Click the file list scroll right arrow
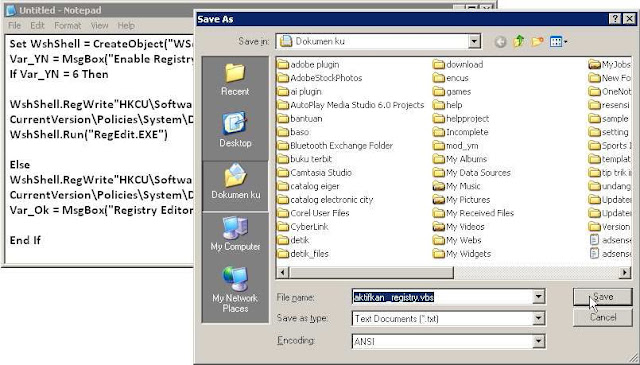 (x=624, y=272)
